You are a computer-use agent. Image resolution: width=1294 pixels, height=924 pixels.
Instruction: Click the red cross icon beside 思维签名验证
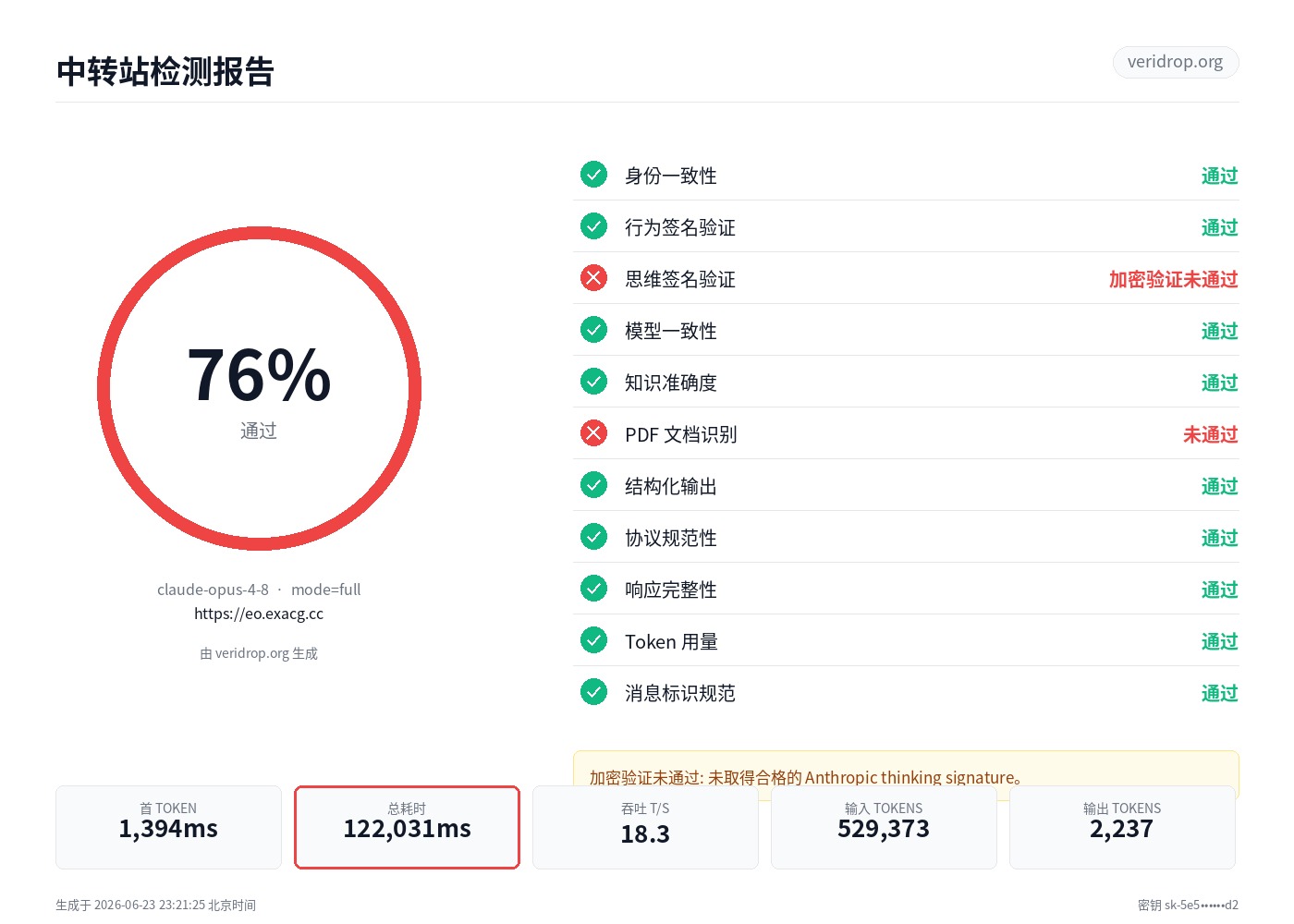(x=593, y=278)
